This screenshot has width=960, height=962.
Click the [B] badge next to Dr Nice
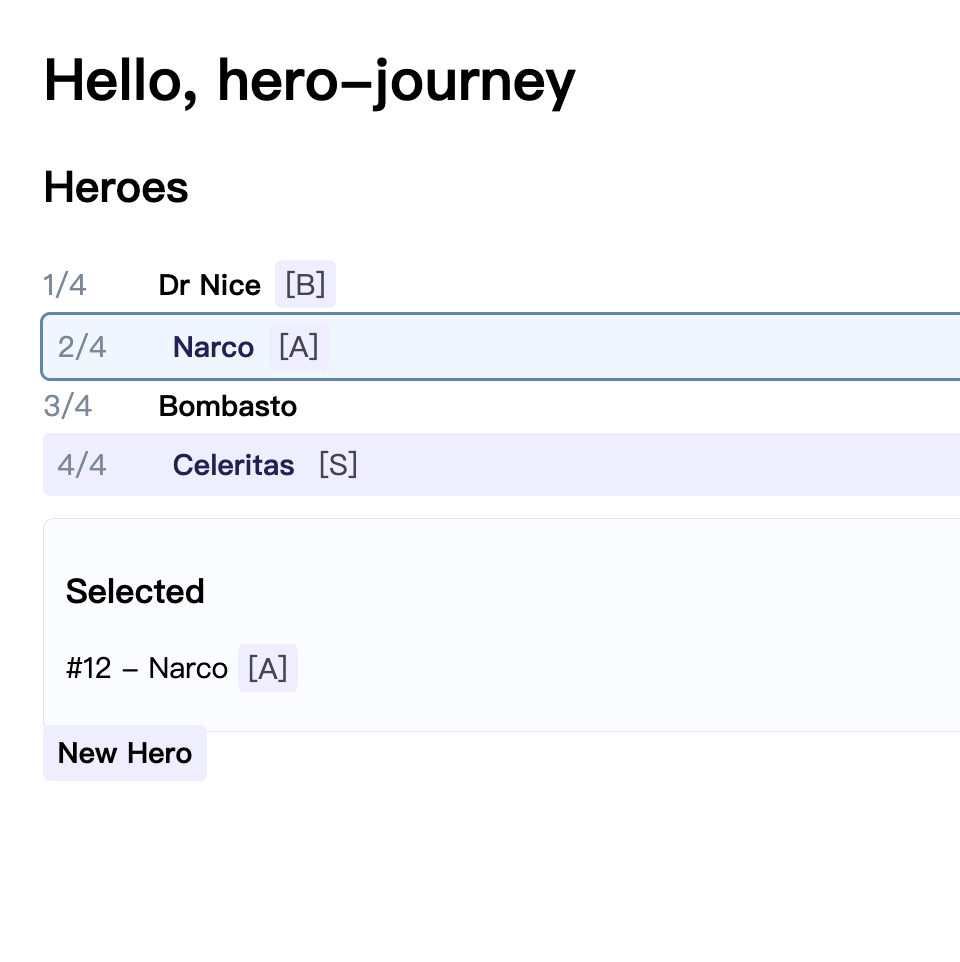coord(305,285)
